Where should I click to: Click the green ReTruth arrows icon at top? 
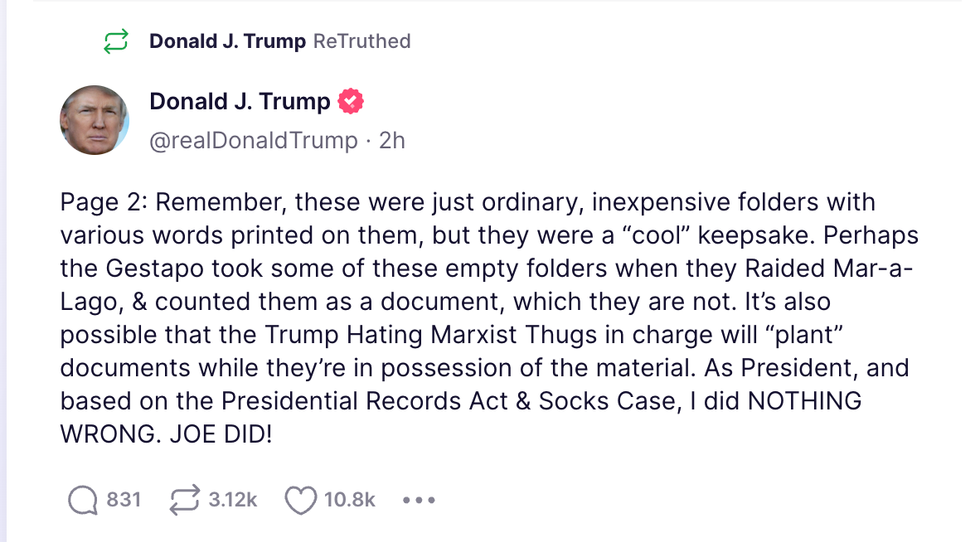(x=116, y=42)
